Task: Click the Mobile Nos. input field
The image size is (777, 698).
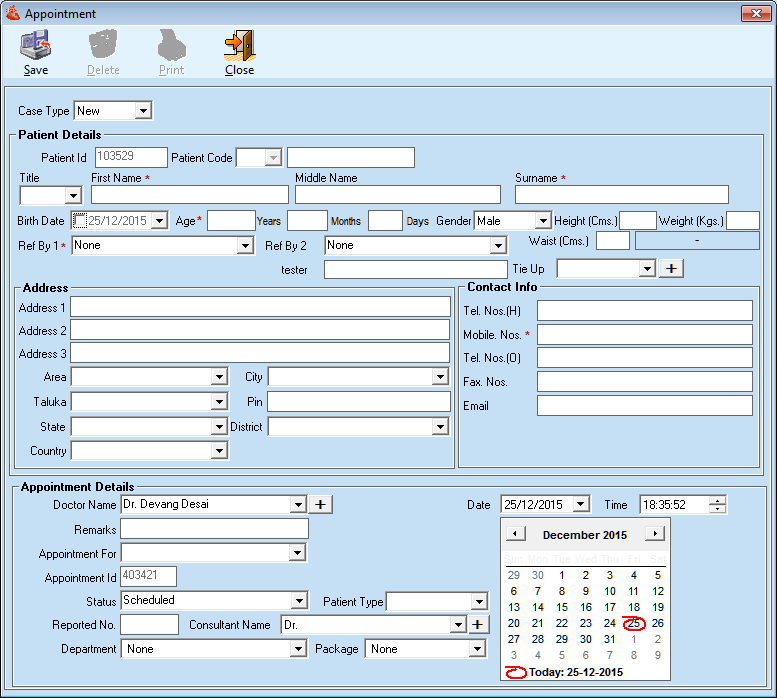Action: (x=644, y=334)
